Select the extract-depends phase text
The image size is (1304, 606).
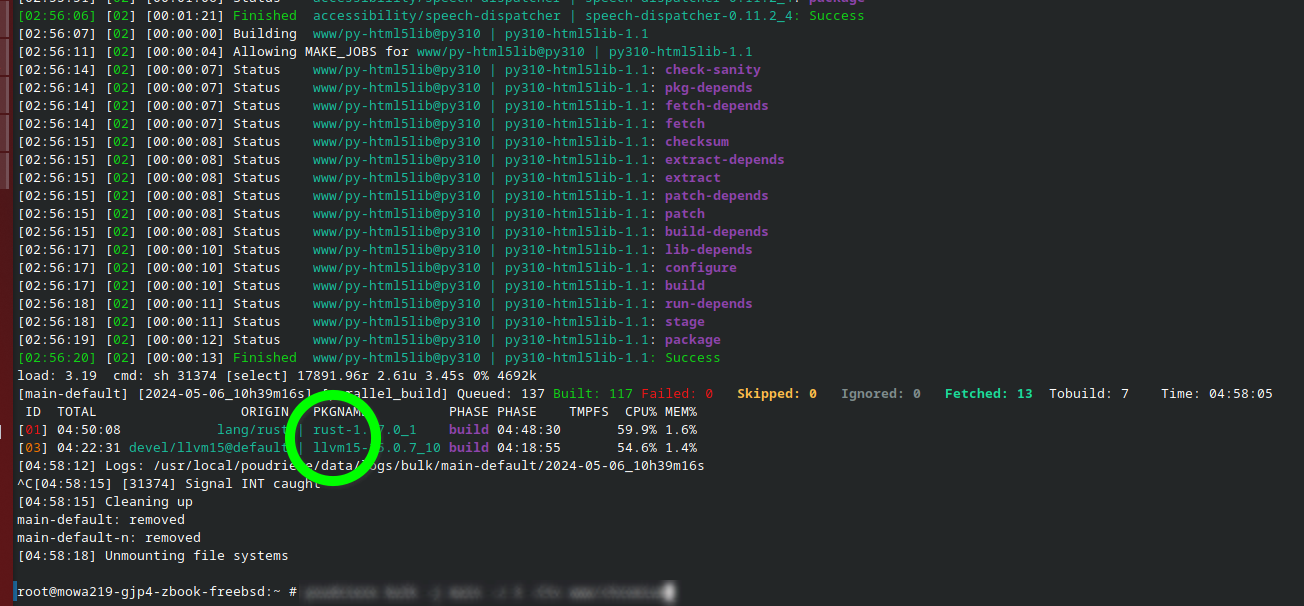pyautogui.click(x=724, y=160)
